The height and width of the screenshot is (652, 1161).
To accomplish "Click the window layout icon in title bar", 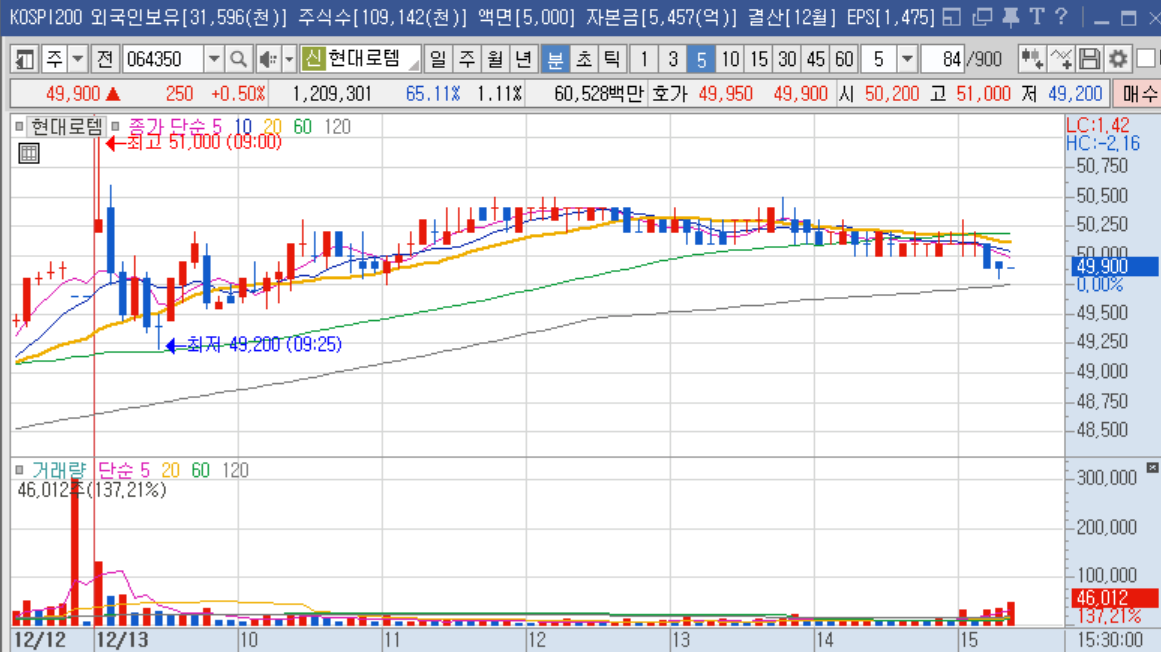I will pos(951,17).
